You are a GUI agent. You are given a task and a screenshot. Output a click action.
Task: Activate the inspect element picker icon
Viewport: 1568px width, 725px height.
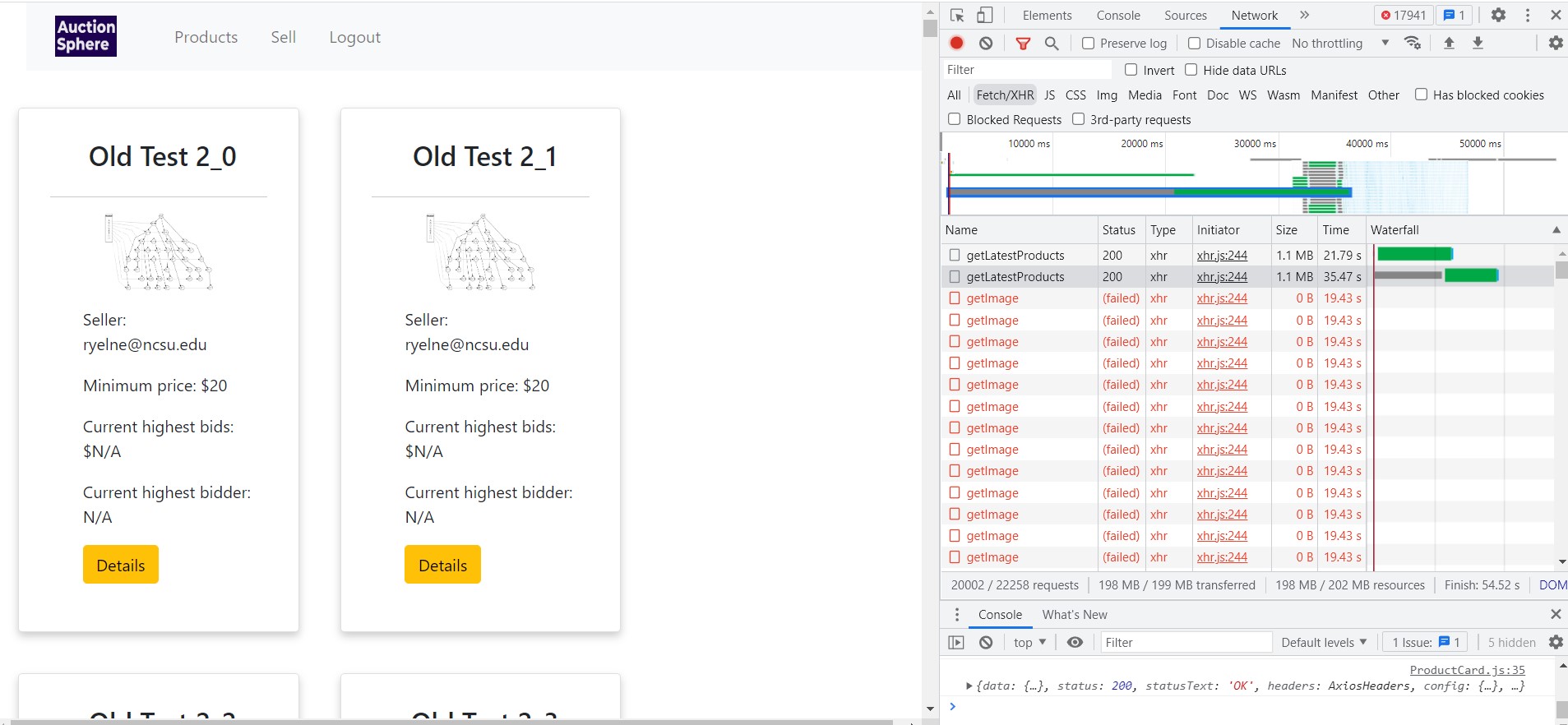click(957, 15)
